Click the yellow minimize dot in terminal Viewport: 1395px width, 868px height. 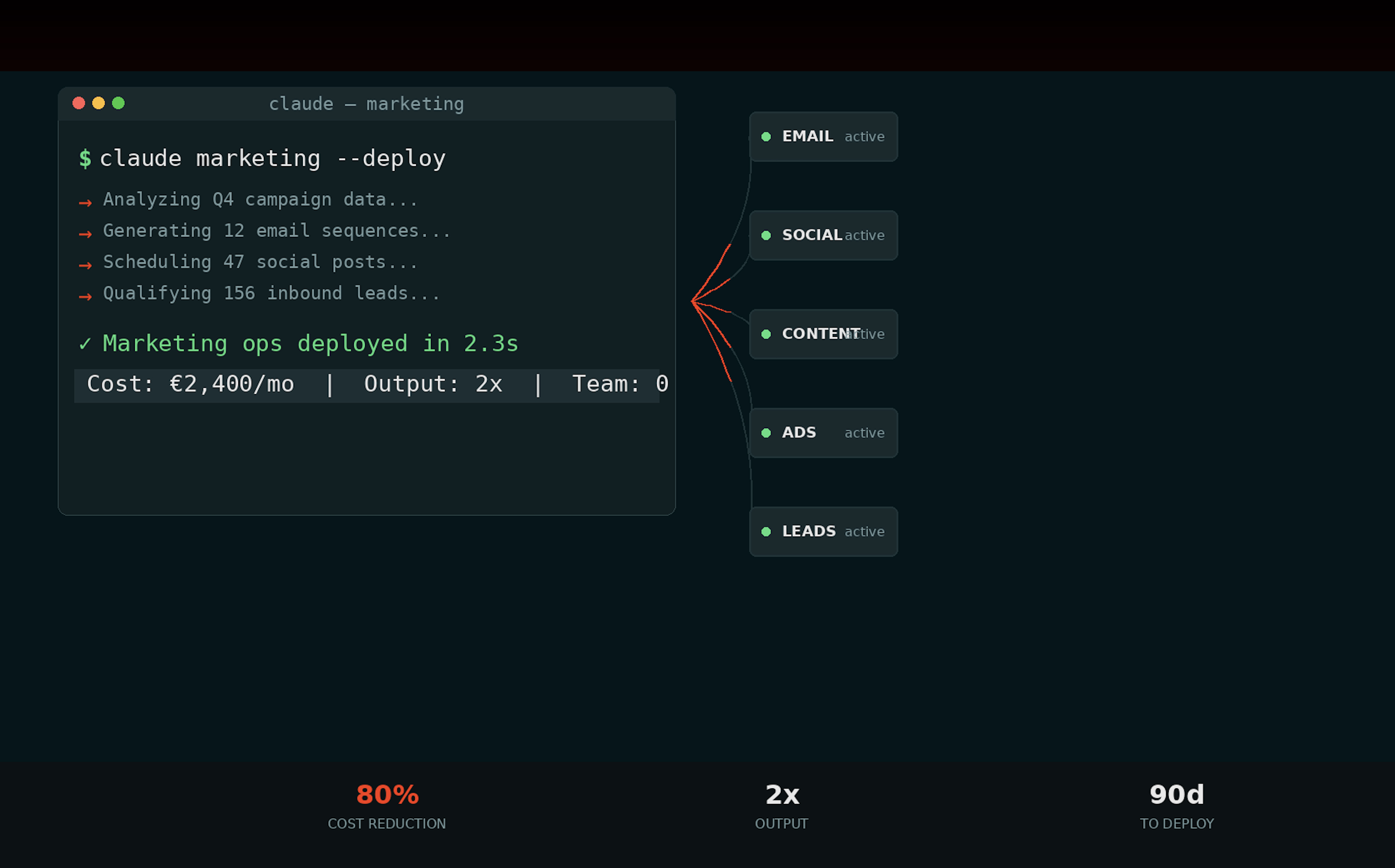point(99,103)
